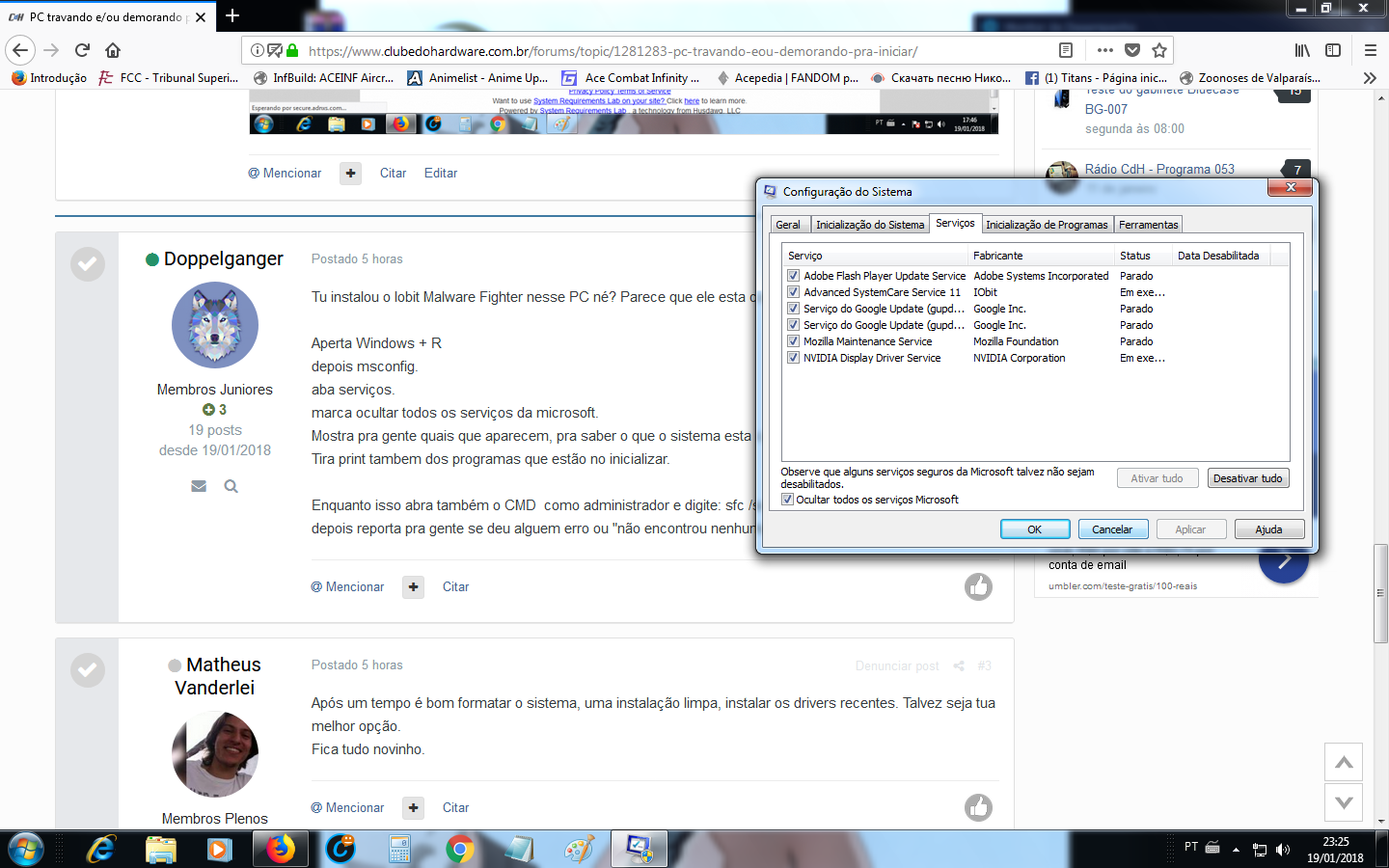Viewport: 1389px width, 868px height.
Task: Open tracking protection shield icon
Action: [x=275, y=50]
